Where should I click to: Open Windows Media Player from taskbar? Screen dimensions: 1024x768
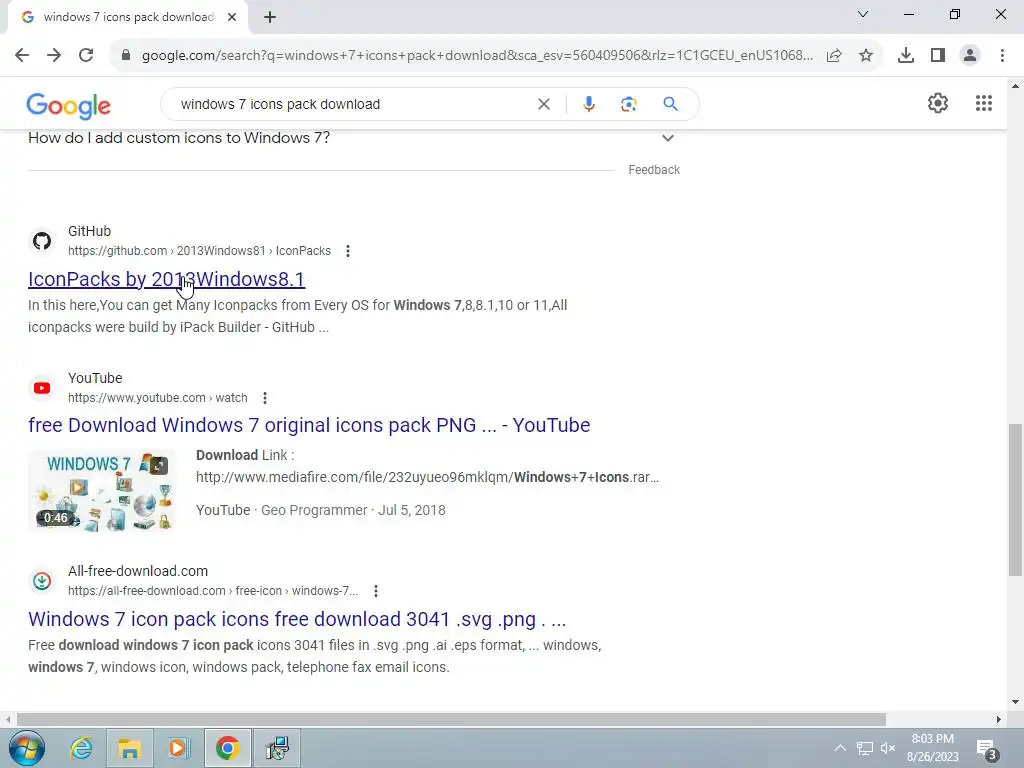pos(178,748)
